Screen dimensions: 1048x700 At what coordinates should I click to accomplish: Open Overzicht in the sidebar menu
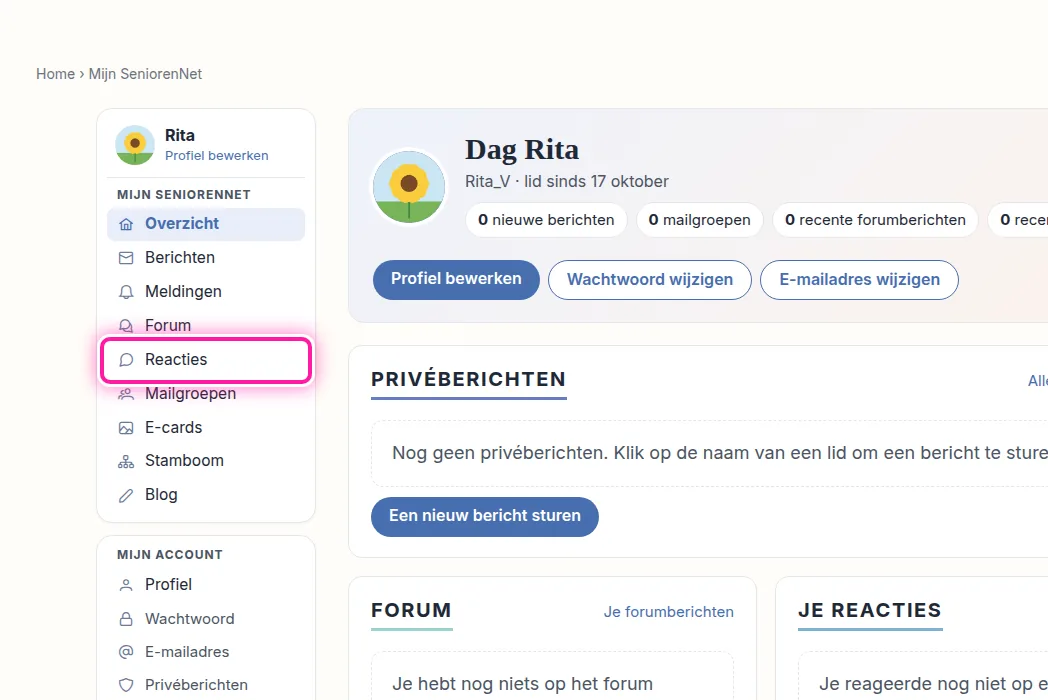click(206, 224)
